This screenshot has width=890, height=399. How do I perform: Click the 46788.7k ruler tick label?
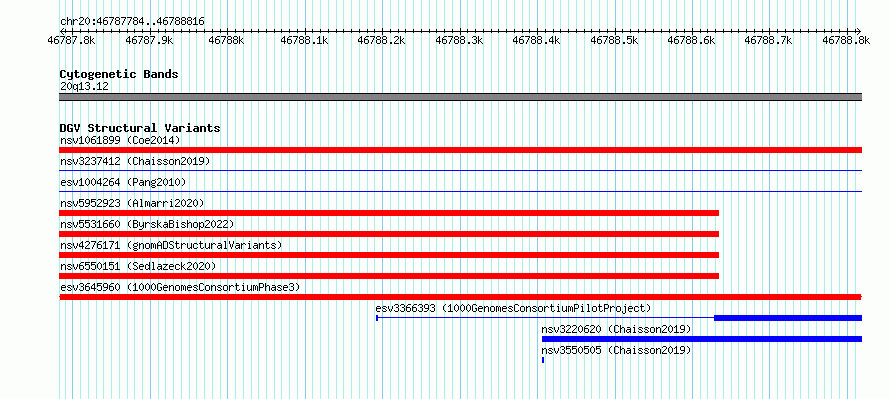point(769,40)
